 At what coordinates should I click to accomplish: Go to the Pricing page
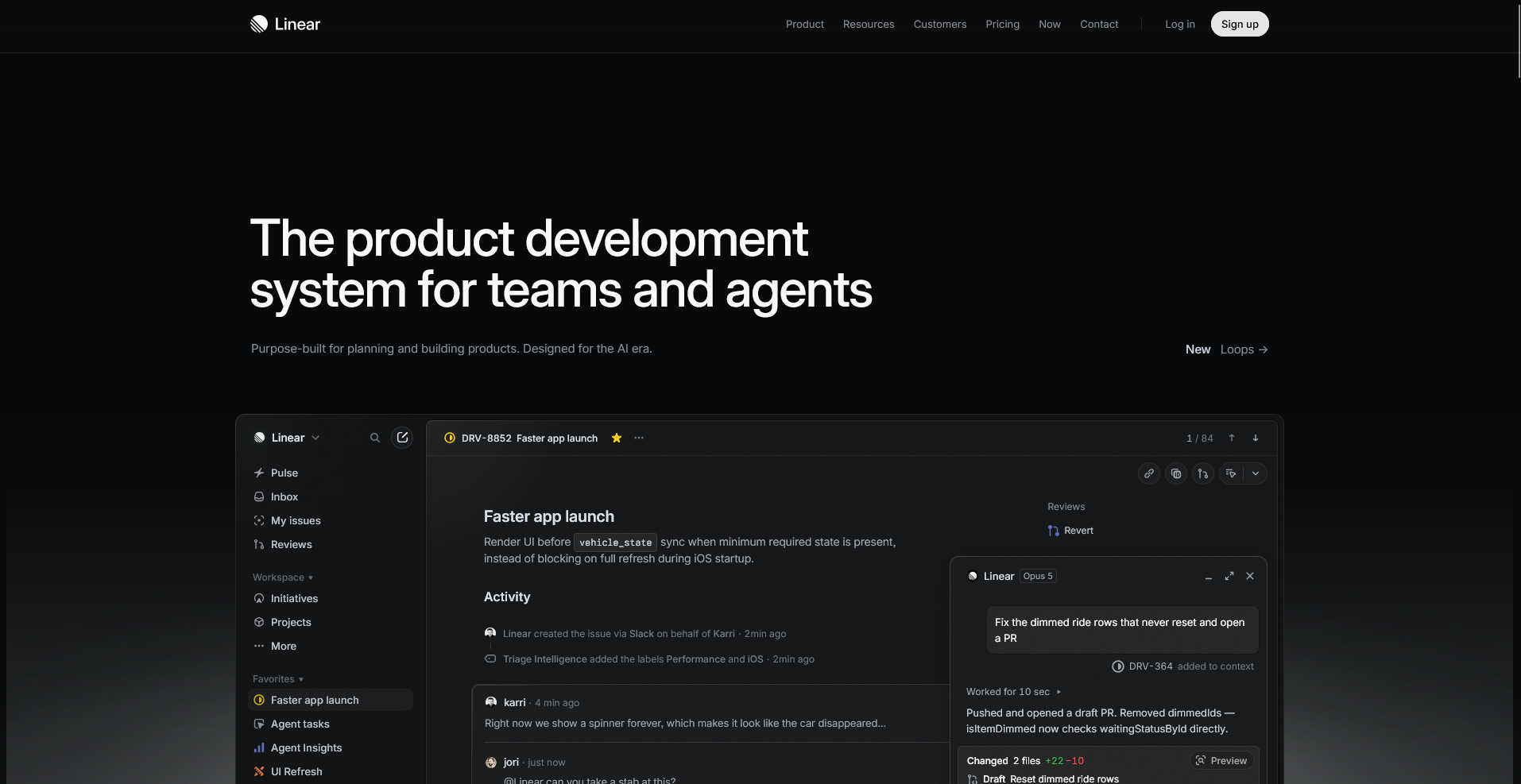[1002, 24]
